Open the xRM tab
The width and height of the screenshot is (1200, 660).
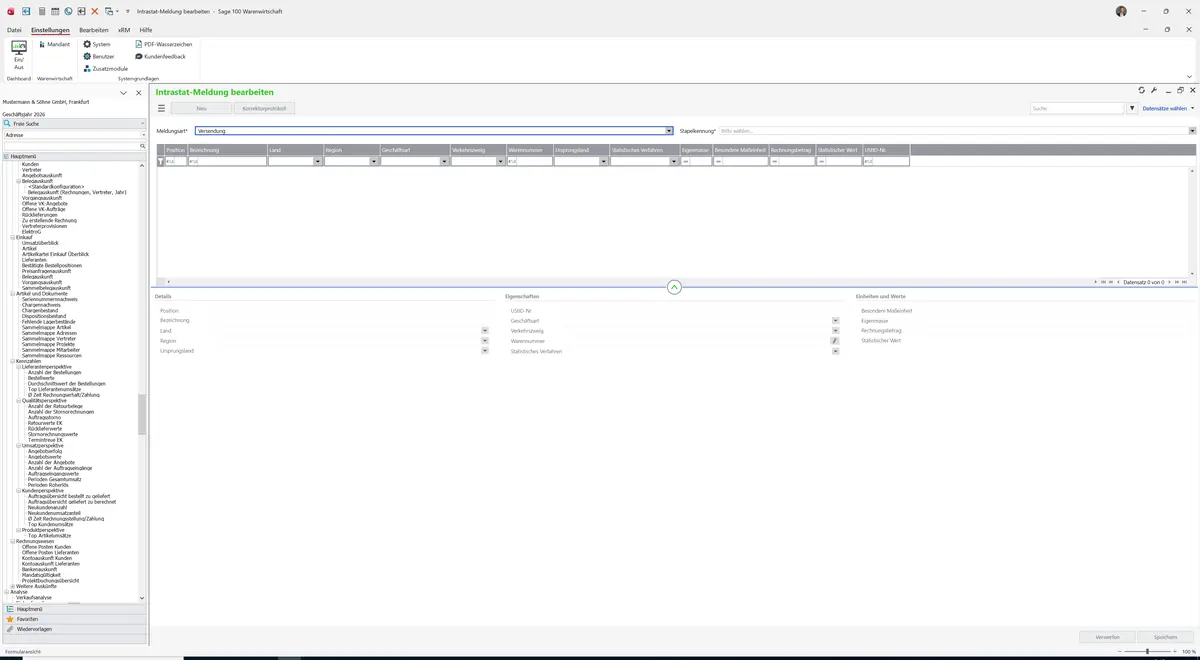(124, 30)
